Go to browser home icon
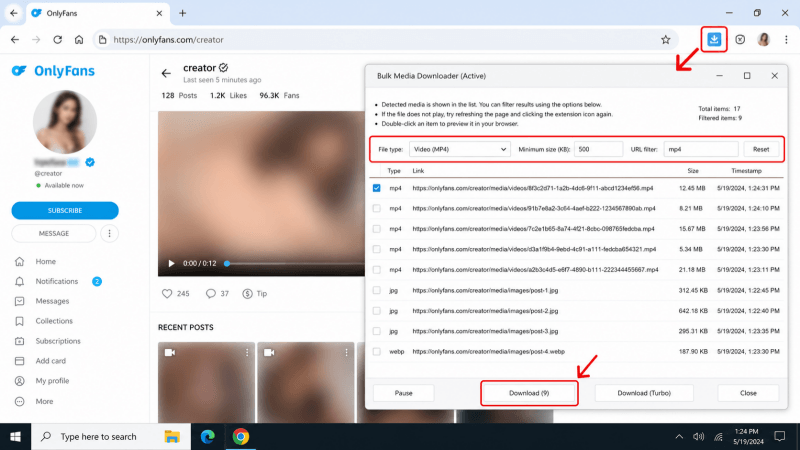The width and height of the screenshot is (800, 450). point(79,40)
